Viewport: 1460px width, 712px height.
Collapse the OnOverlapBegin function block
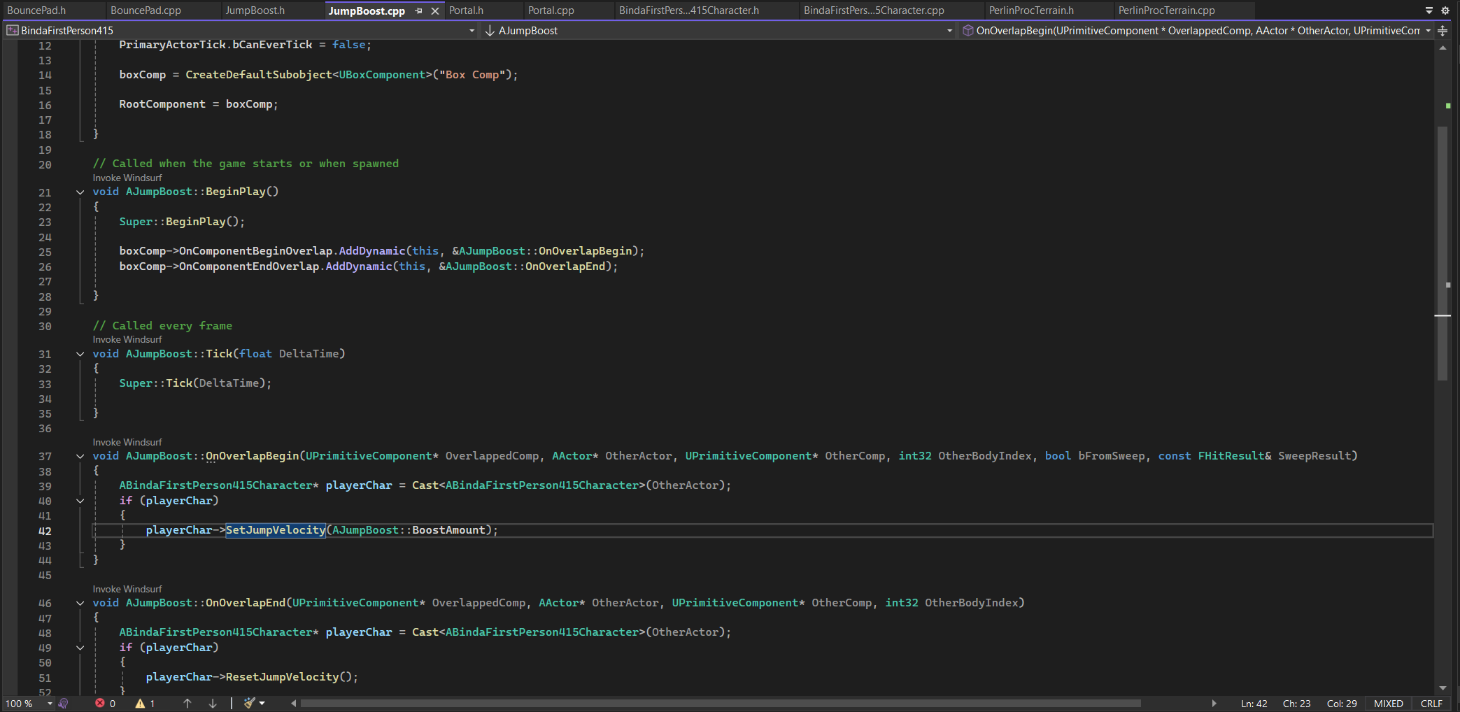(x=80, y=456)
